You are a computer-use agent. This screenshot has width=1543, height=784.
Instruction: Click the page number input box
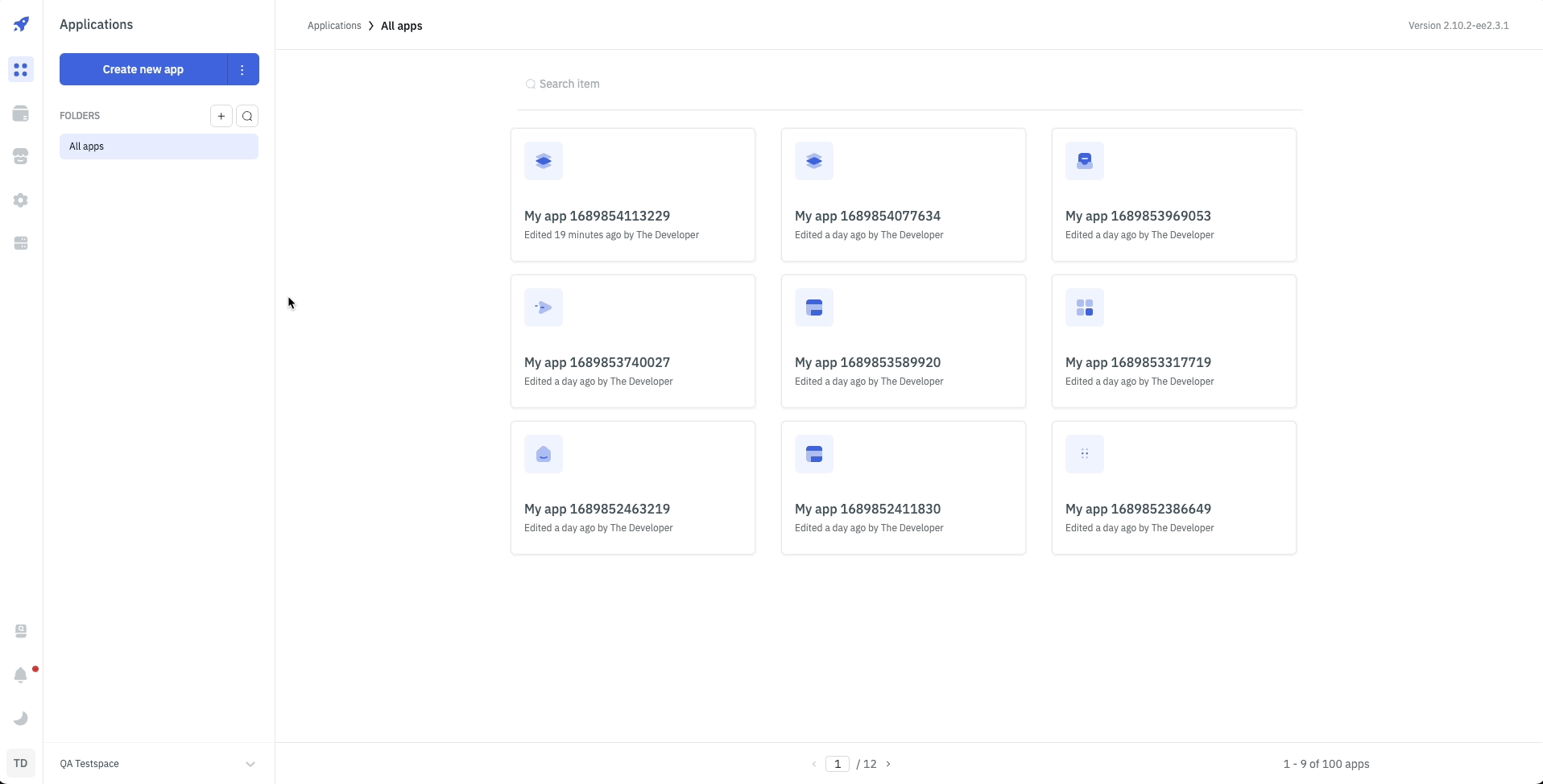(x=838, y=764)
